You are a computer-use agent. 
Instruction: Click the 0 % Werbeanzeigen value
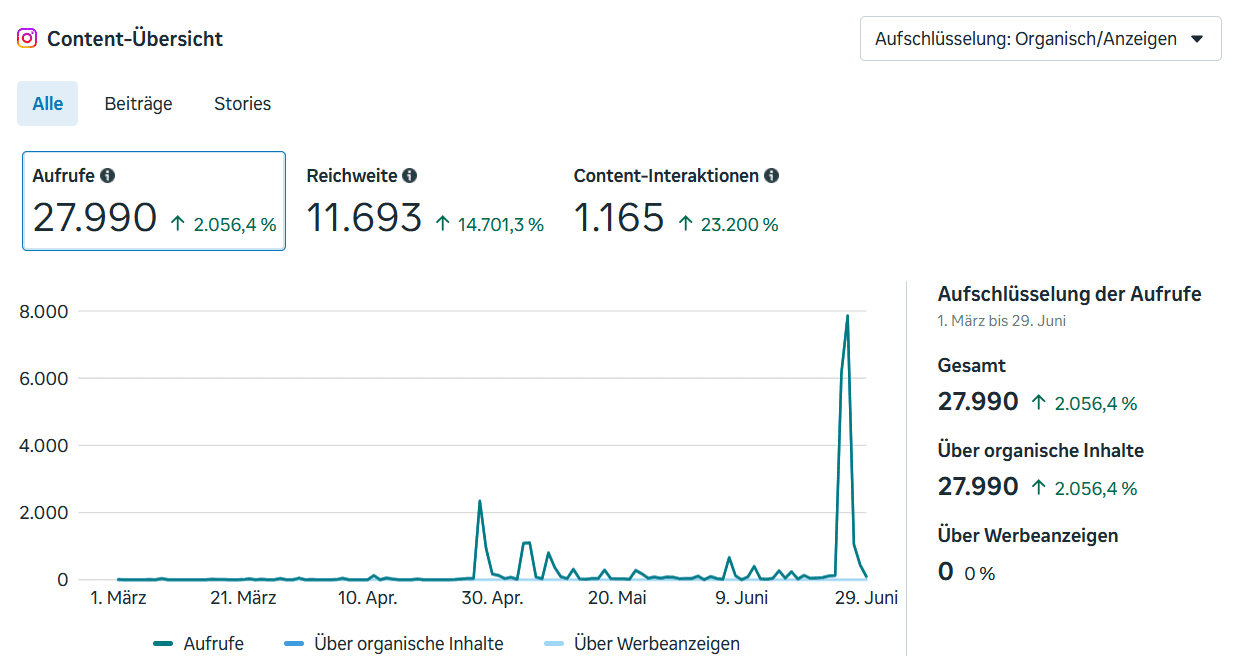pos(980,574)
